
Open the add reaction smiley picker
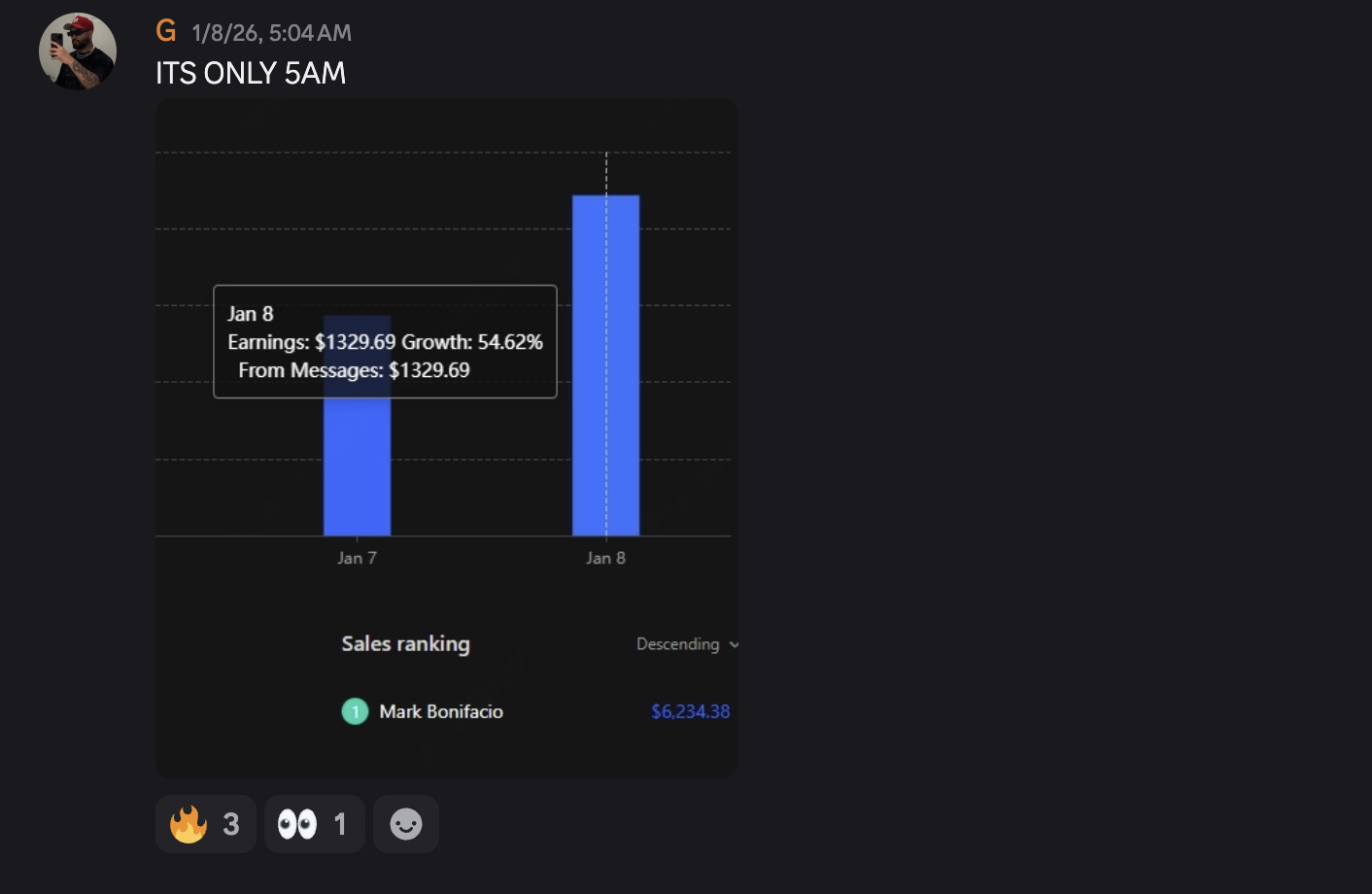405,824
